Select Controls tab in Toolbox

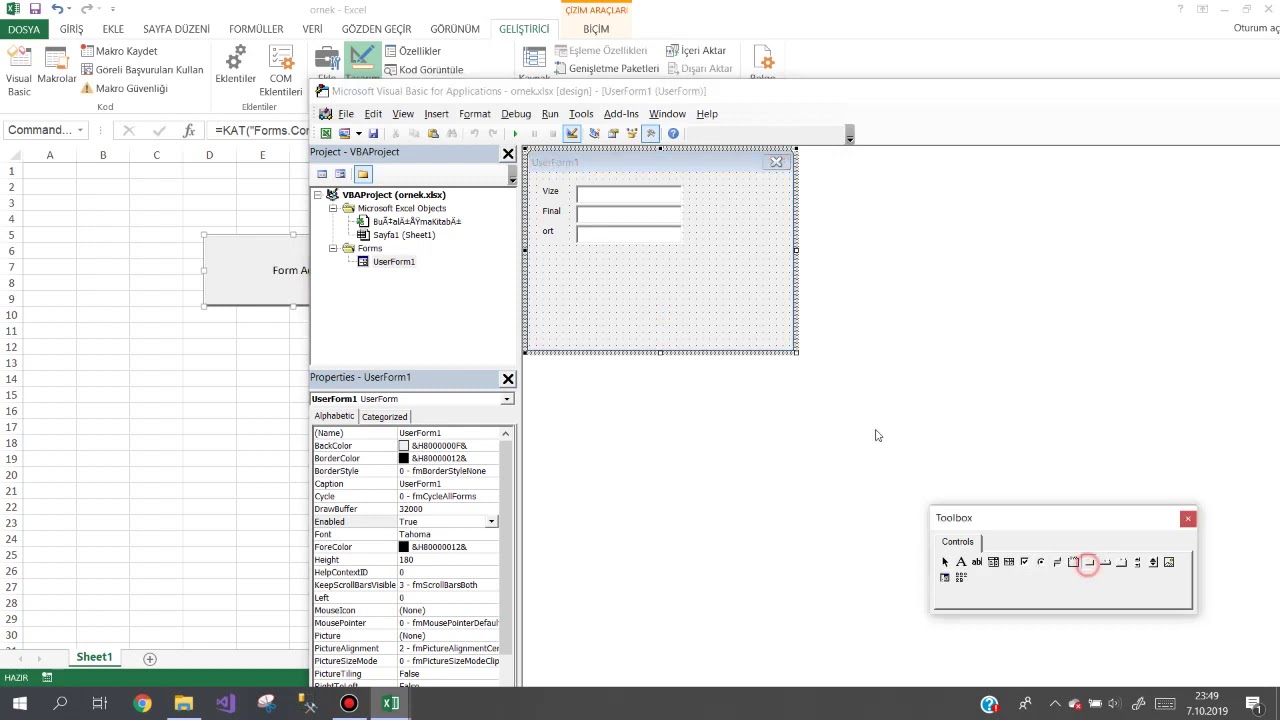click(957, 542)
